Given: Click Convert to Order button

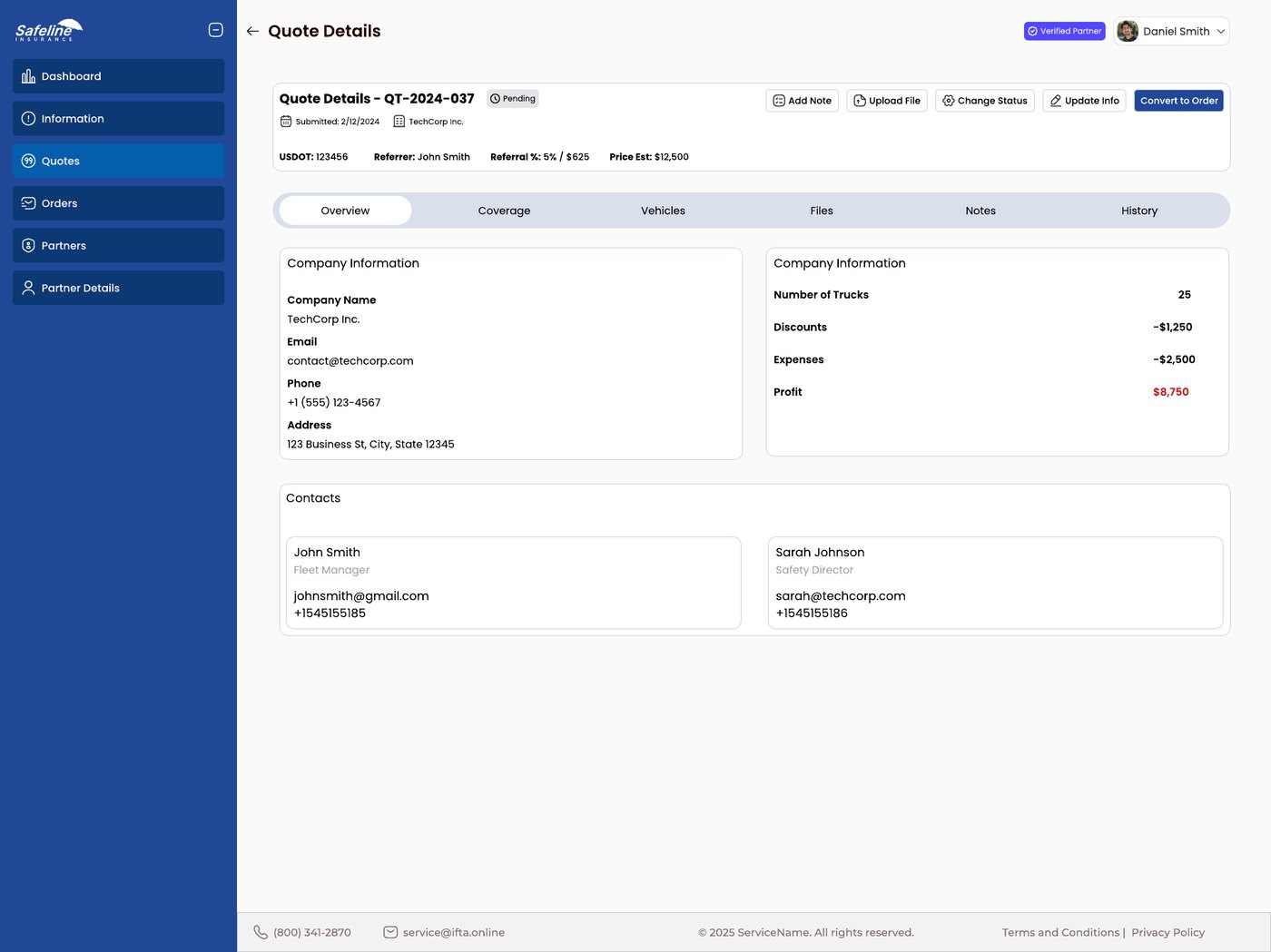Looking at the screenshot, I should 1179,101.
